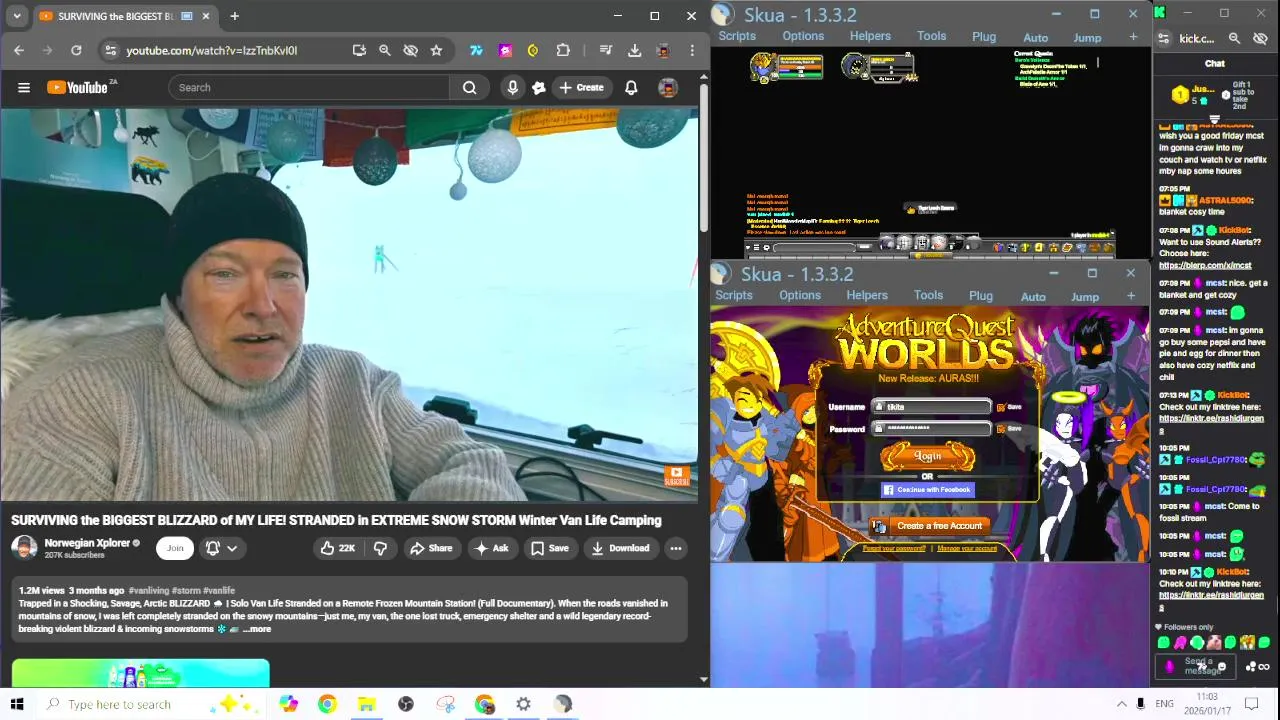Open Windows Start menu
Viewport: 1280px width, 720px height.
point(17,704)
